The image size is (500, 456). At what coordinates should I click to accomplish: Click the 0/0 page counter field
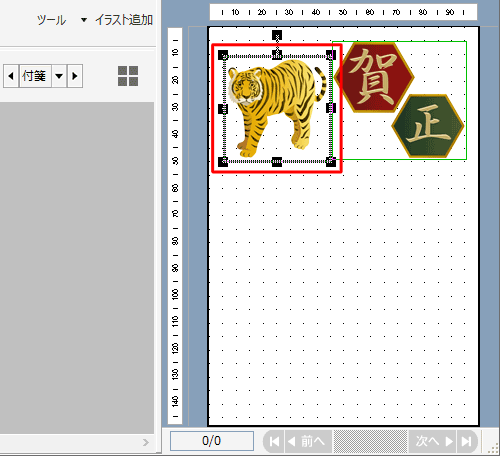(212, 441)
